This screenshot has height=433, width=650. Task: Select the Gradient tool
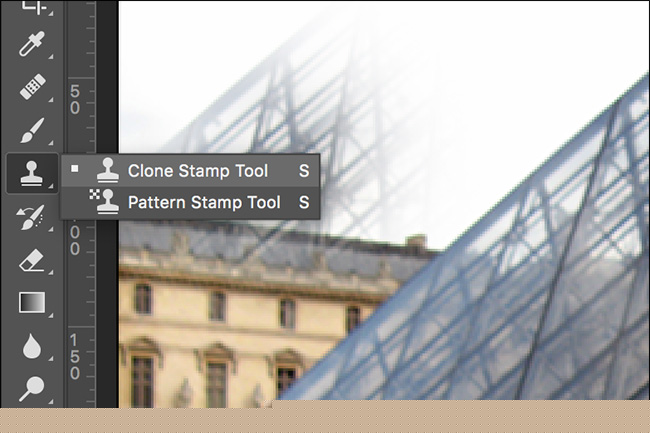(x=32, y=302)
